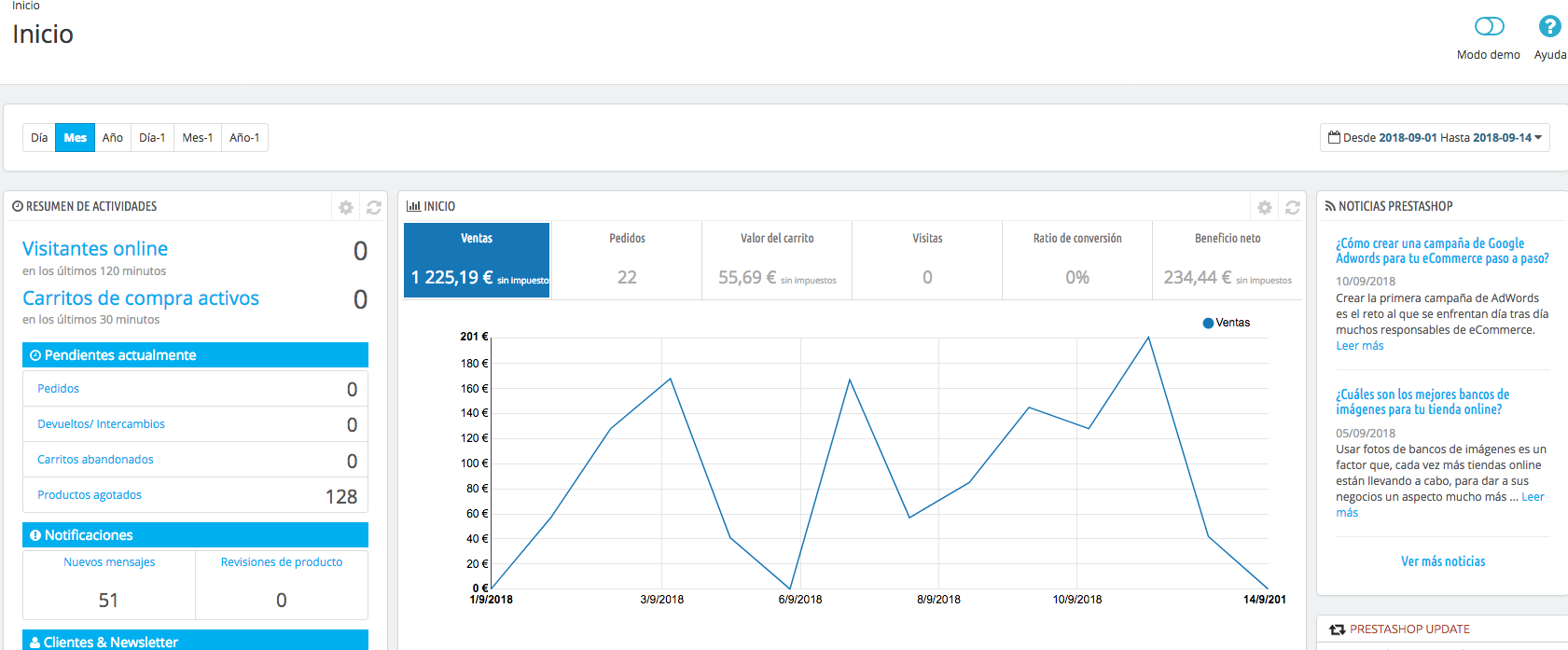Select the Día date range
The width and height of the screenshot is (1568, 650).
pyautogui.click(x=39, y=138)
